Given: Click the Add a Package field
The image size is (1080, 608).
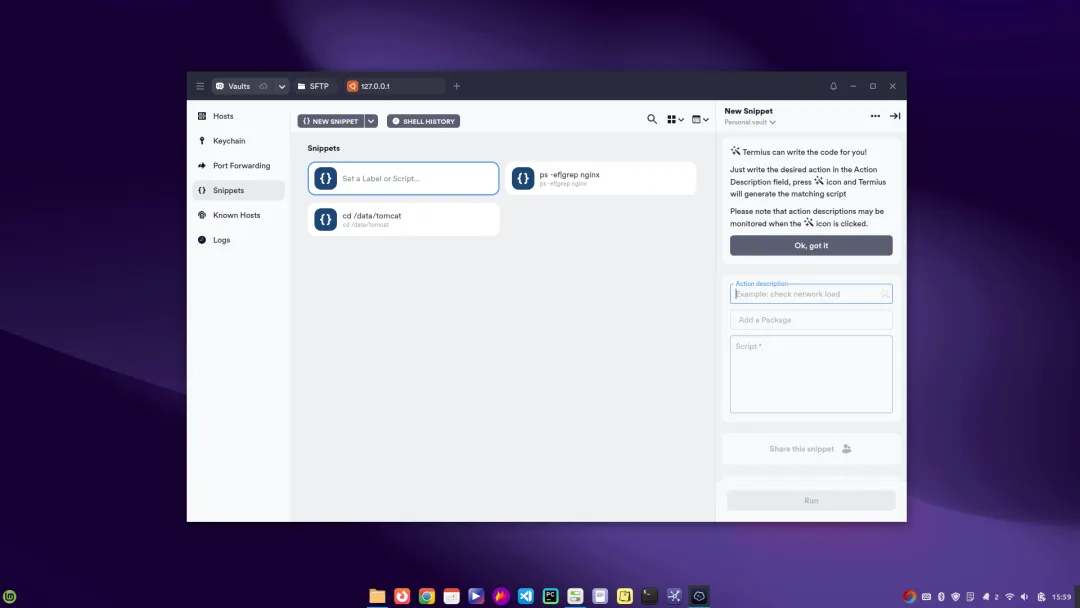Looking at the screenshot, I should click(811, 320).
